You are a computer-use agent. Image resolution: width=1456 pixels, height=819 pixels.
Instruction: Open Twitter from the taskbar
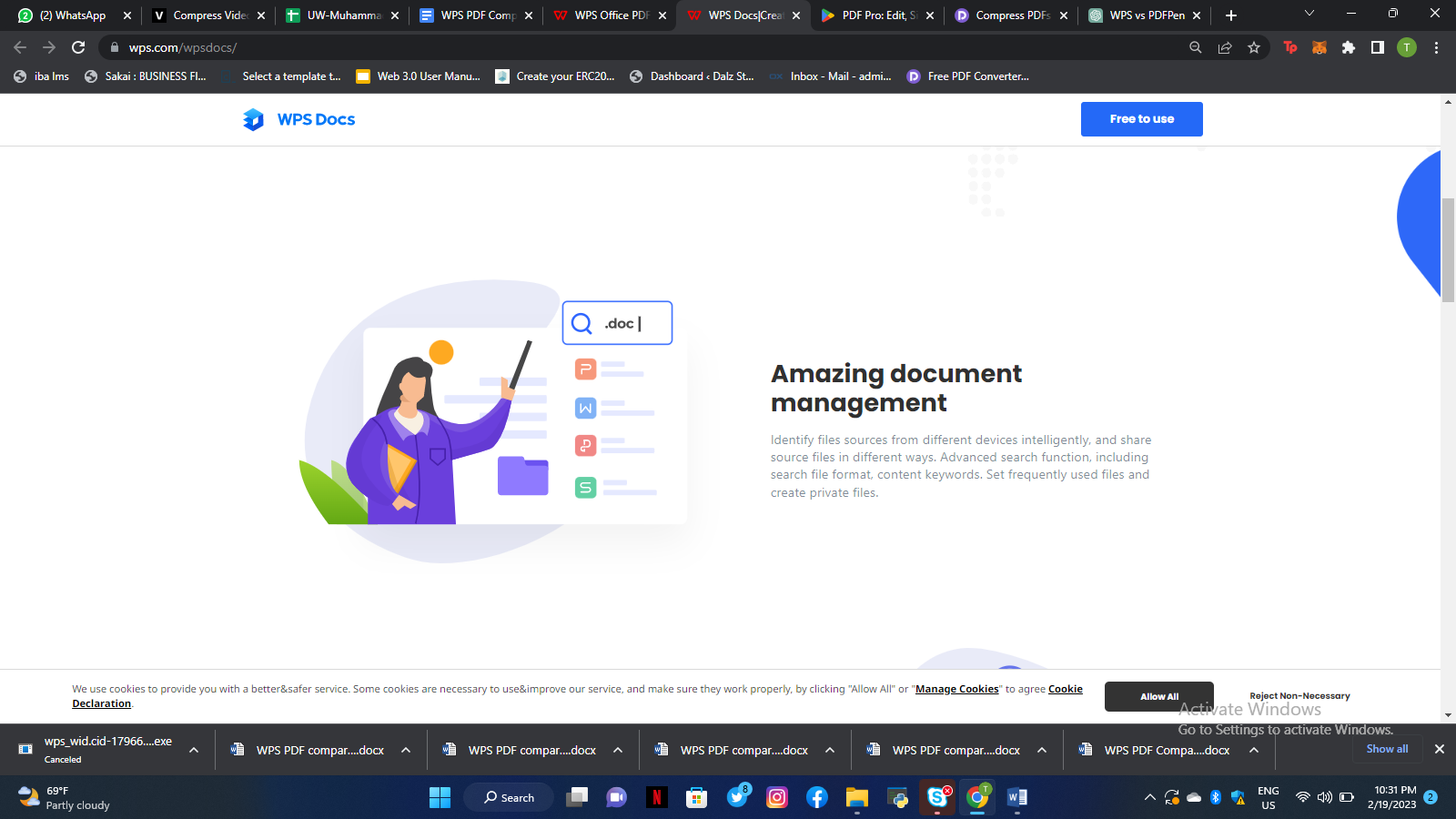[x=737, y=797]
